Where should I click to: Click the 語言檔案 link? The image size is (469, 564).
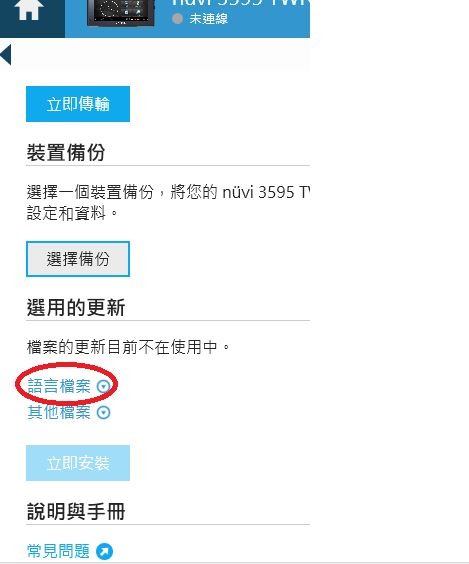[x=59, y=386]
